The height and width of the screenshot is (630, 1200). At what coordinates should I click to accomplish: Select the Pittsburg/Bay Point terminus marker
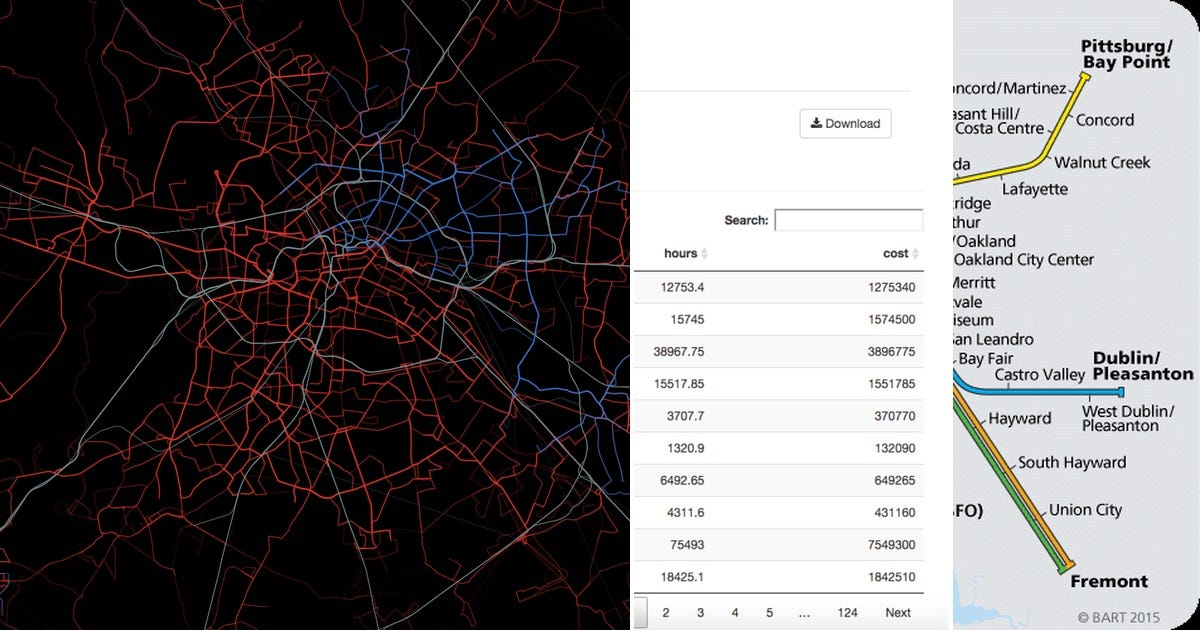pos(1085,76)
